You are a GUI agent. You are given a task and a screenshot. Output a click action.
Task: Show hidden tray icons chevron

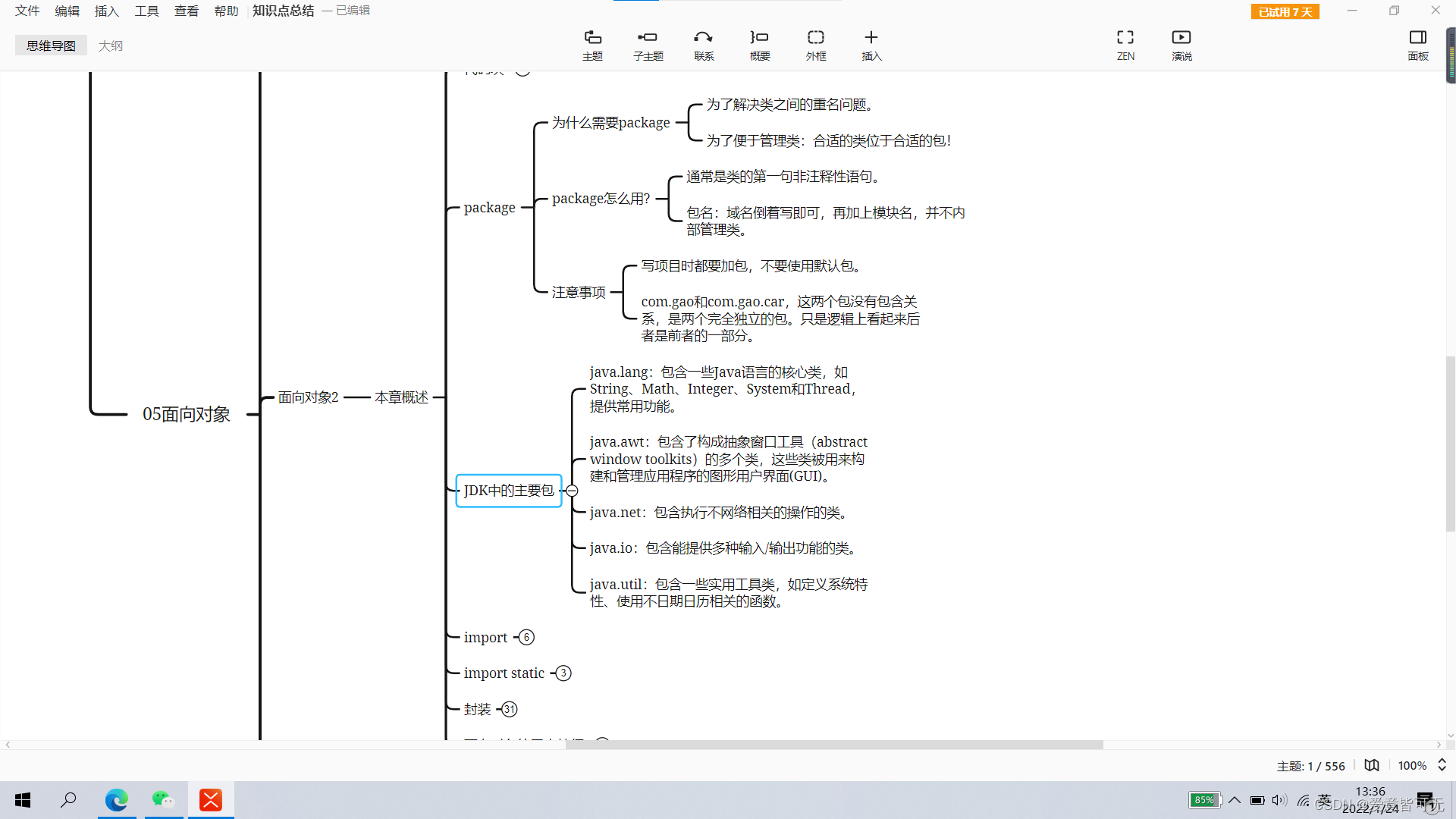[x=1235, y=800]
